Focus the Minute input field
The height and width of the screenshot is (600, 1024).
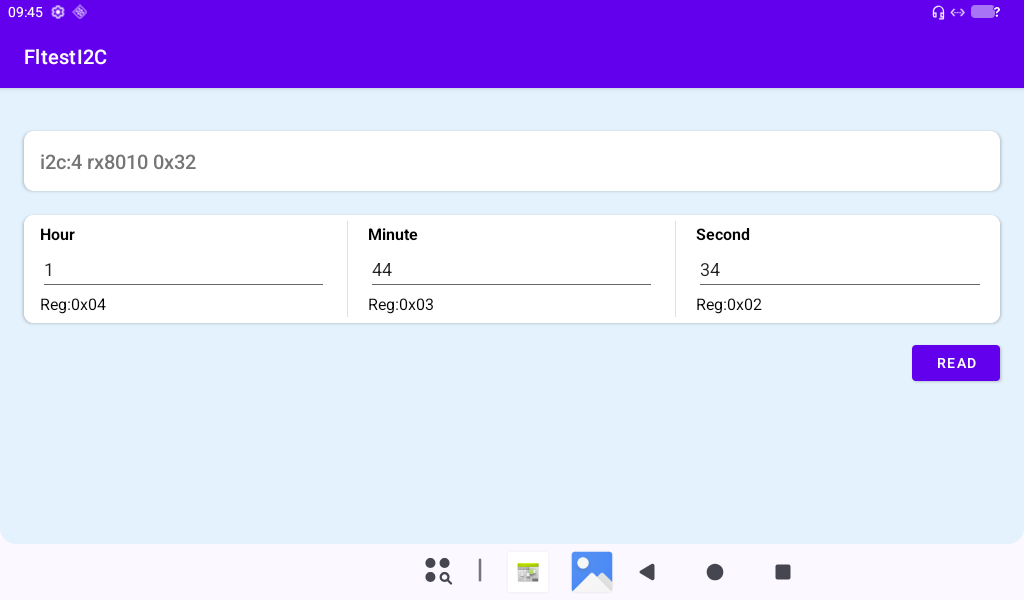pyautogui.click(x=511, y=270)
